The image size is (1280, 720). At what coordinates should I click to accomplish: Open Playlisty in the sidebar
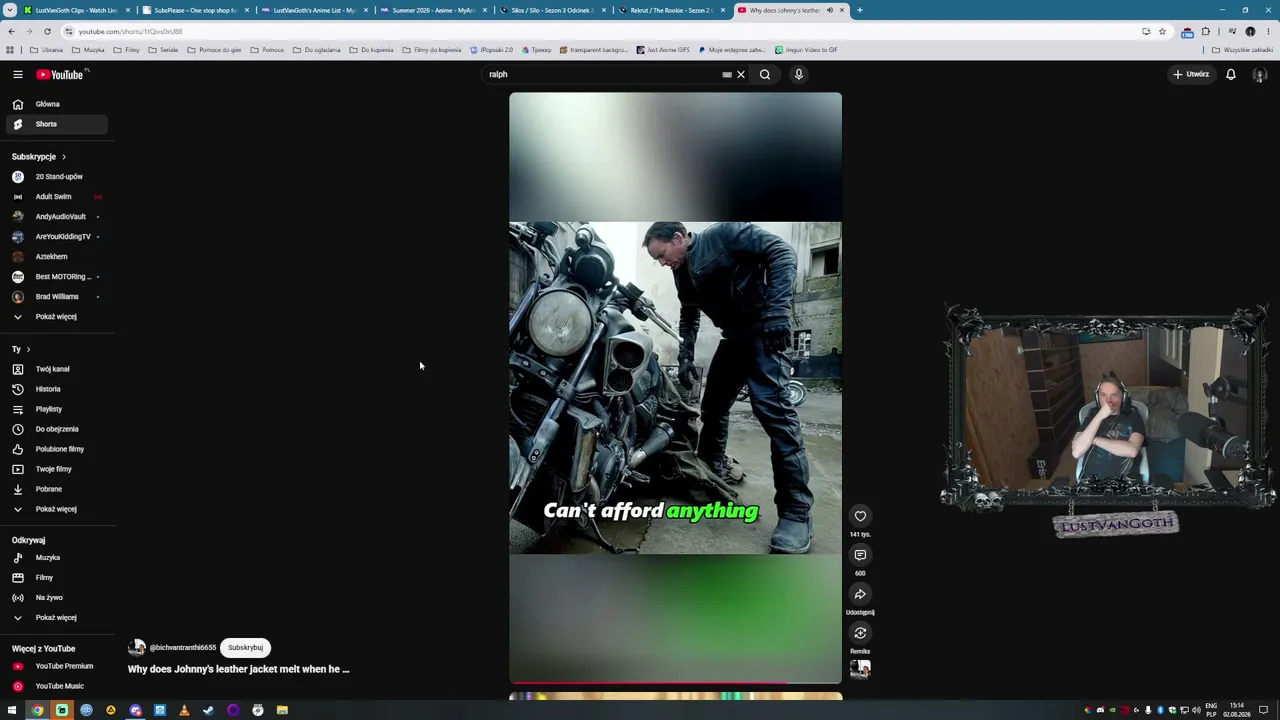[55, 409]
